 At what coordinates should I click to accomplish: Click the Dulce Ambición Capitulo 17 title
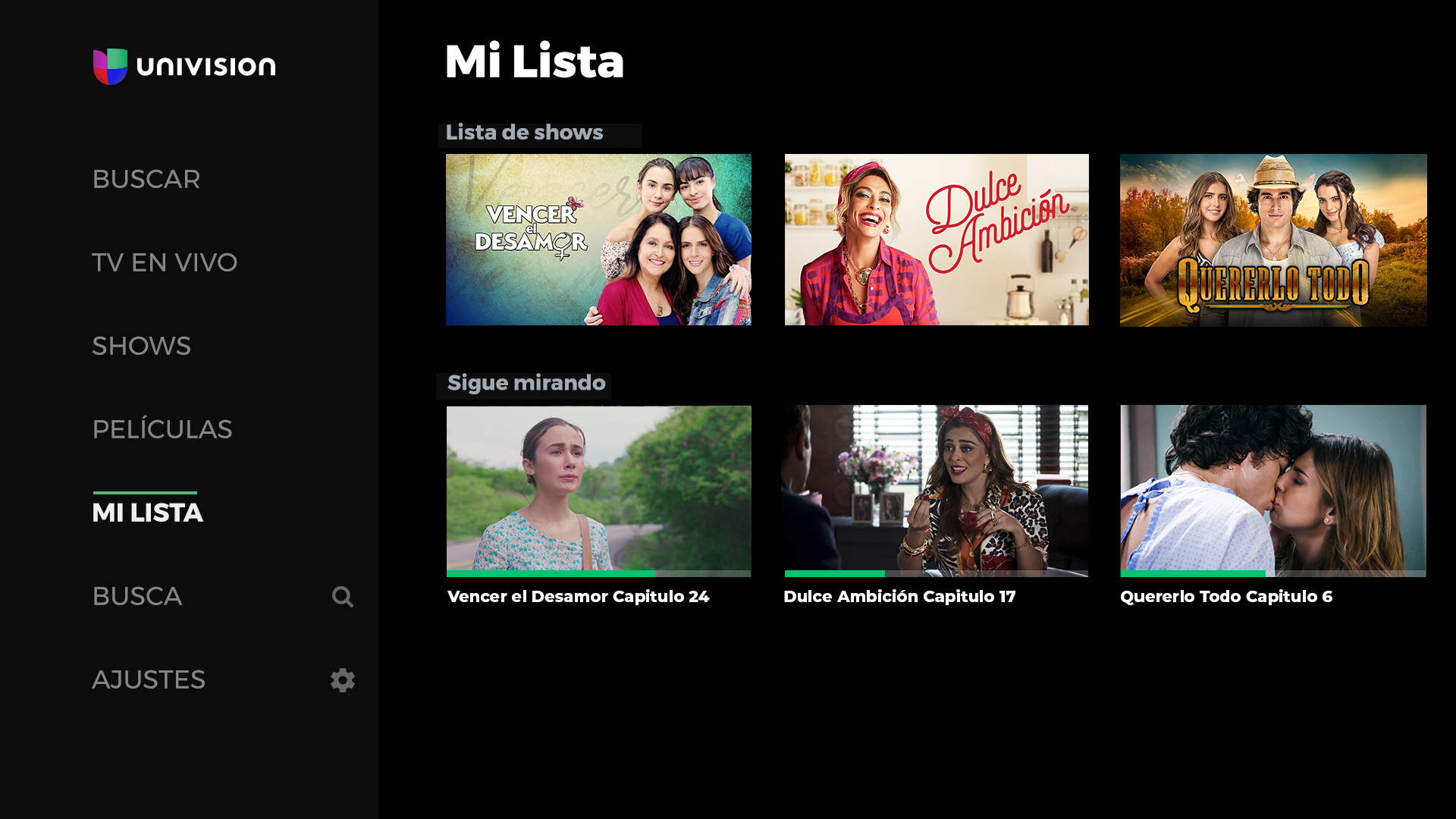(899, 597)
